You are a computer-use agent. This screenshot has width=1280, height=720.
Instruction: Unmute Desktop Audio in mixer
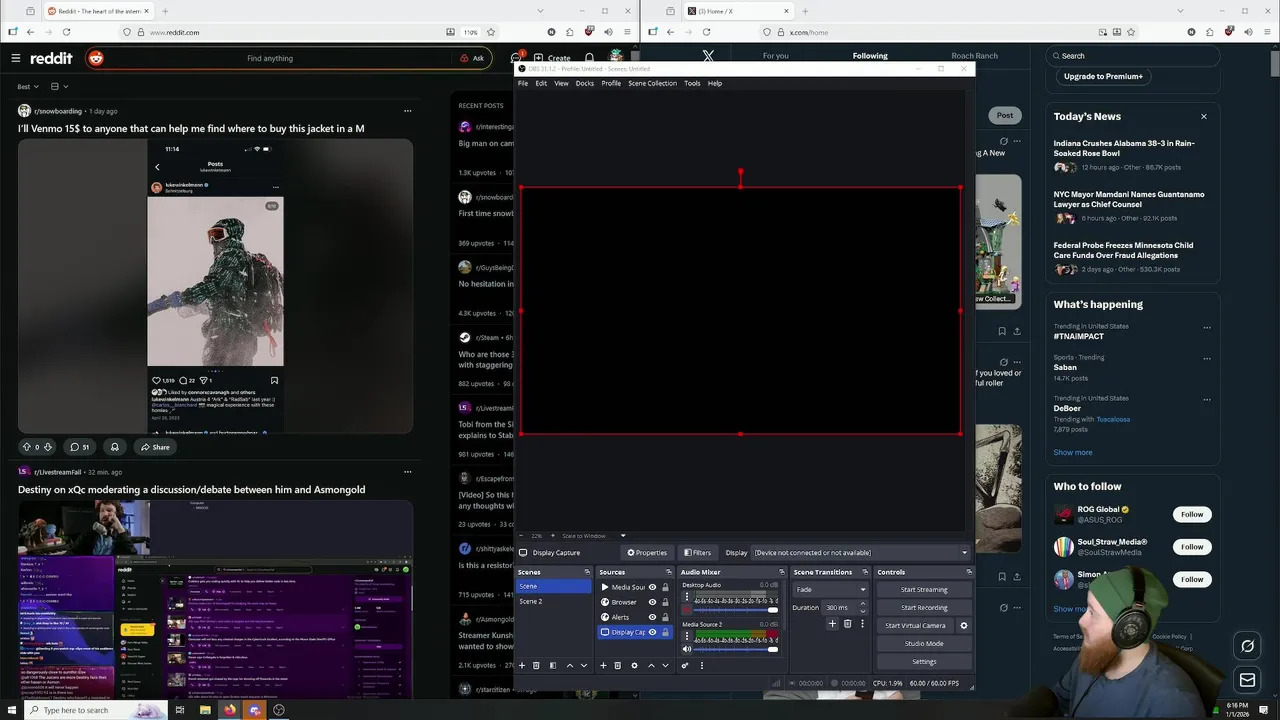(686, 610)
